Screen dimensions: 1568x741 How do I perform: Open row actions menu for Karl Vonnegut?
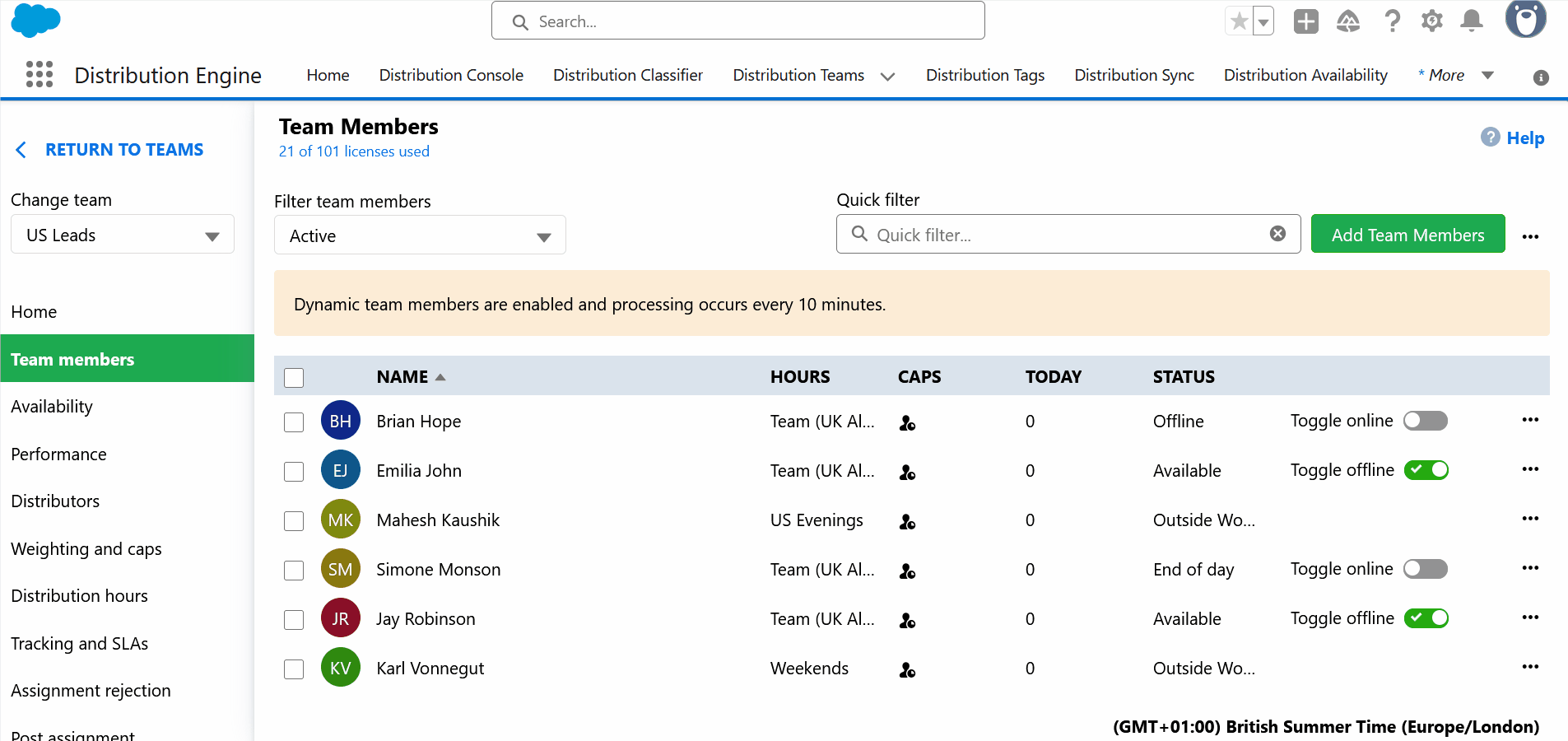click(1531, 667)
